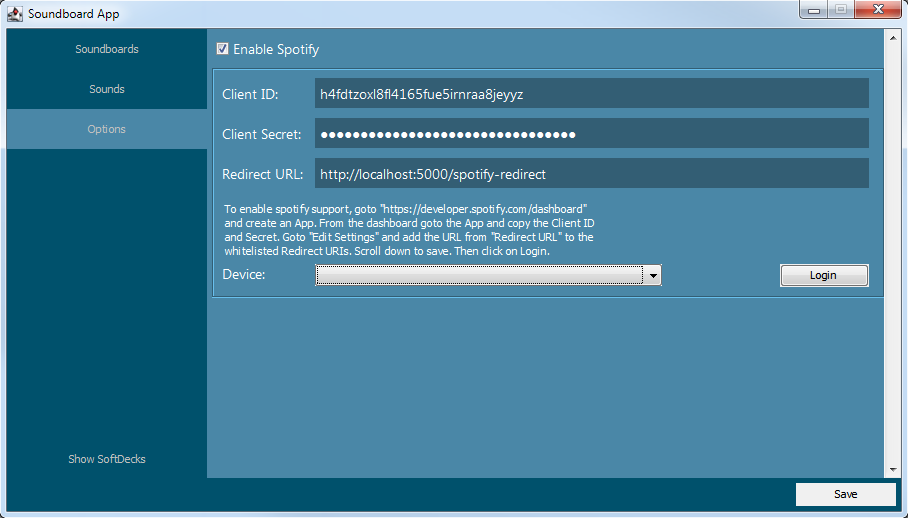Image resolution: width=908 pixels, height=518 pixels.
Task: Save the Spotify options
Action: (845, 494)
